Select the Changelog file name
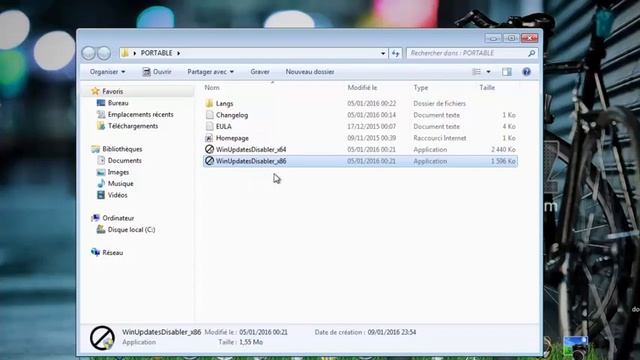640x360 pixels. [x=232, y=115]
